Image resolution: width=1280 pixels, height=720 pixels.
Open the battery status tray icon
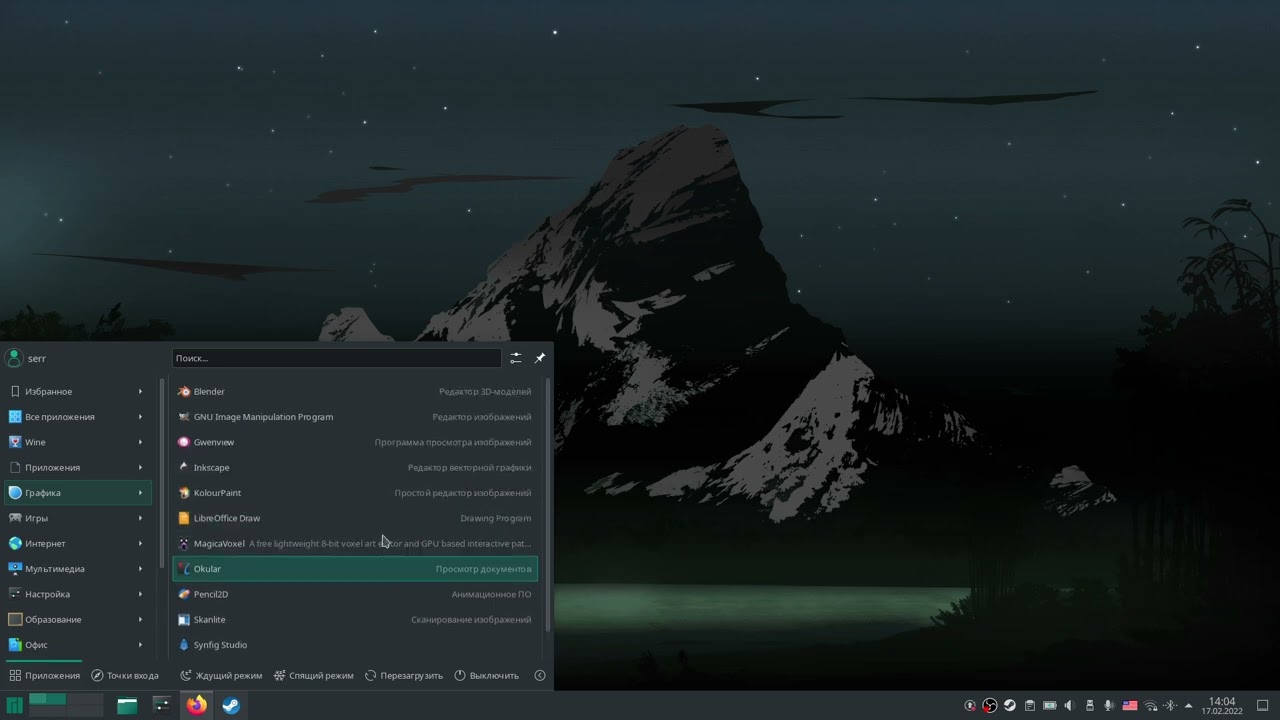[x=1050, y=705]
